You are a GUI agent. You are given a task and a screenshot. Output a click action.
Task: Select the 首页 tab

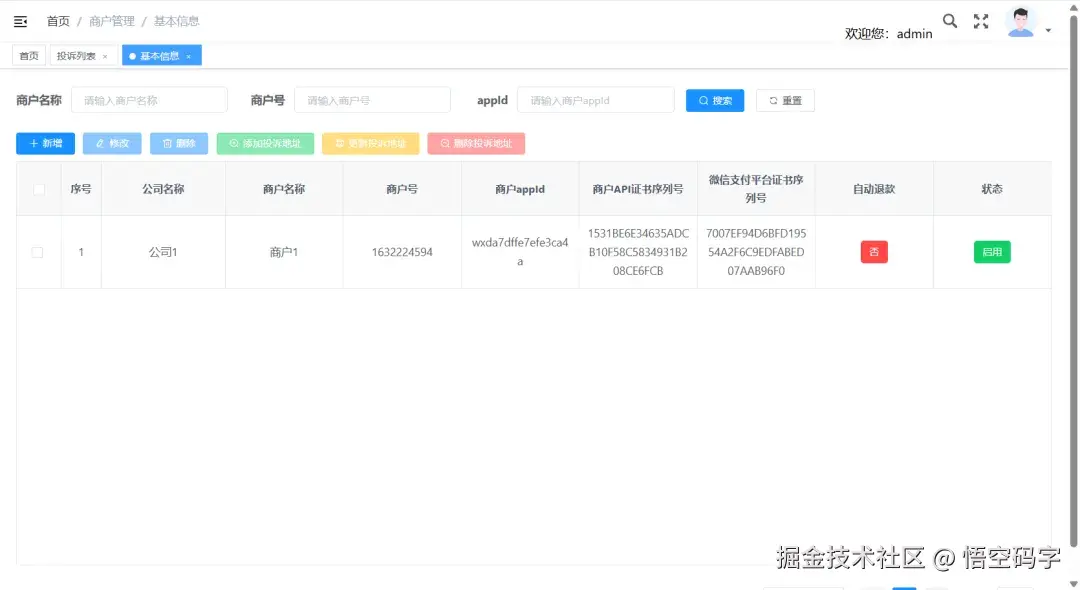click(28, 55)
